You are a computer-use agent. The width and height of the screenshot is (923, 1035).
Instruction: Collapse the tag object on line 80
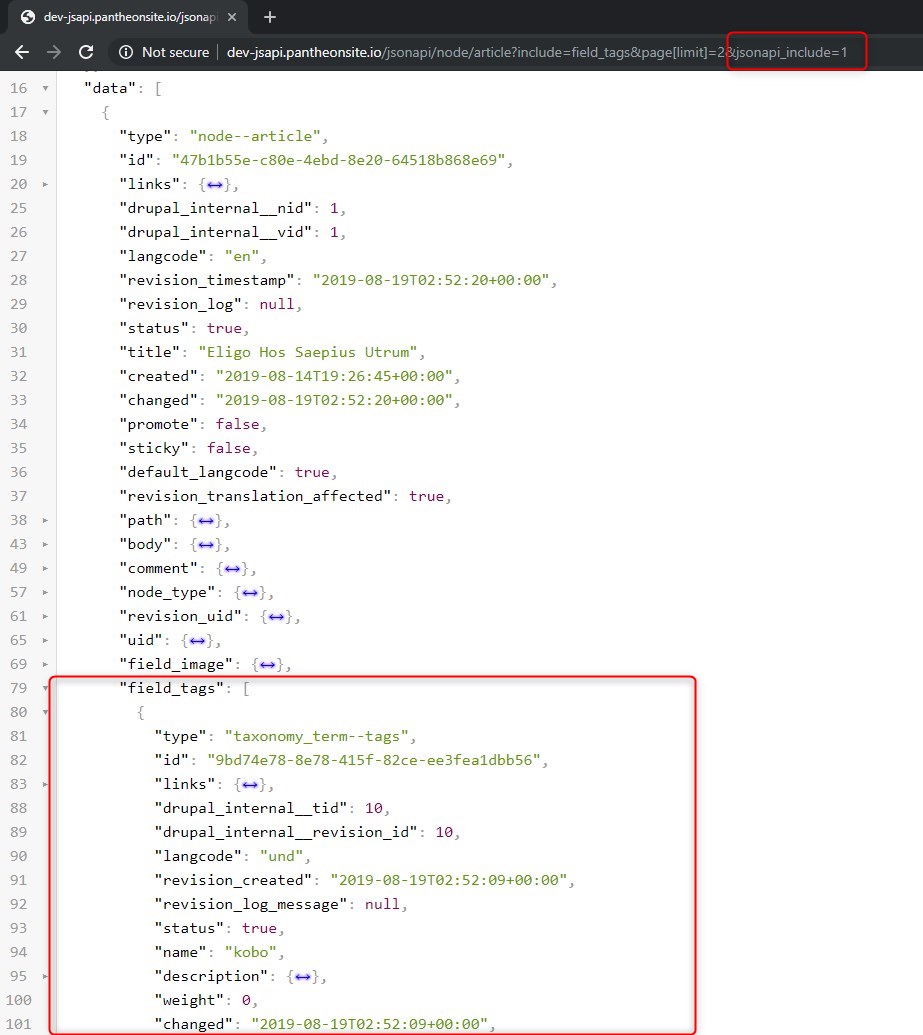45,712
